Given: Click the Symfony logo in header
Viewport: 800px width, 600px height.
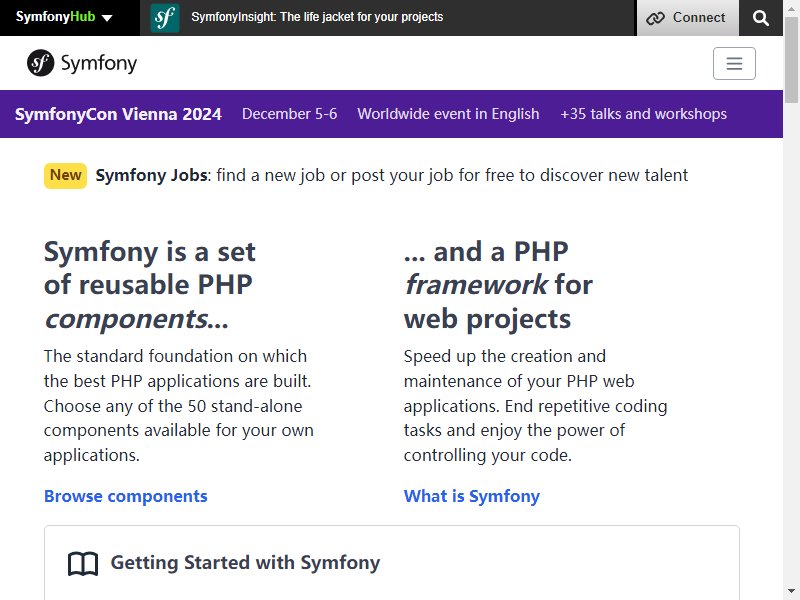Looking at the screenshot, I should [x=82, y=63].
